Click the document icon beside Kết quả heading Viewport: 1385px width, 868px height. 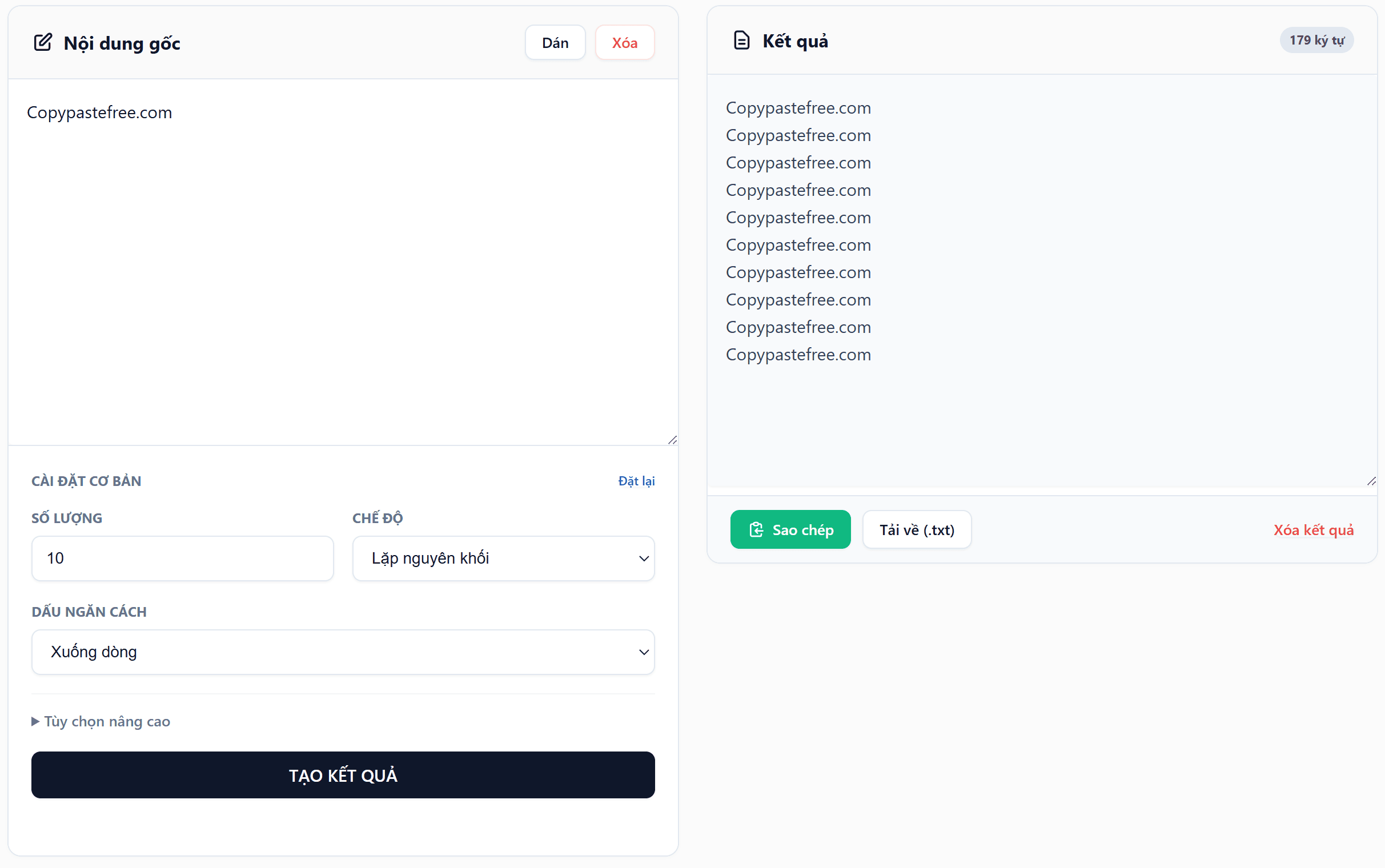click(x=741, y=39)
